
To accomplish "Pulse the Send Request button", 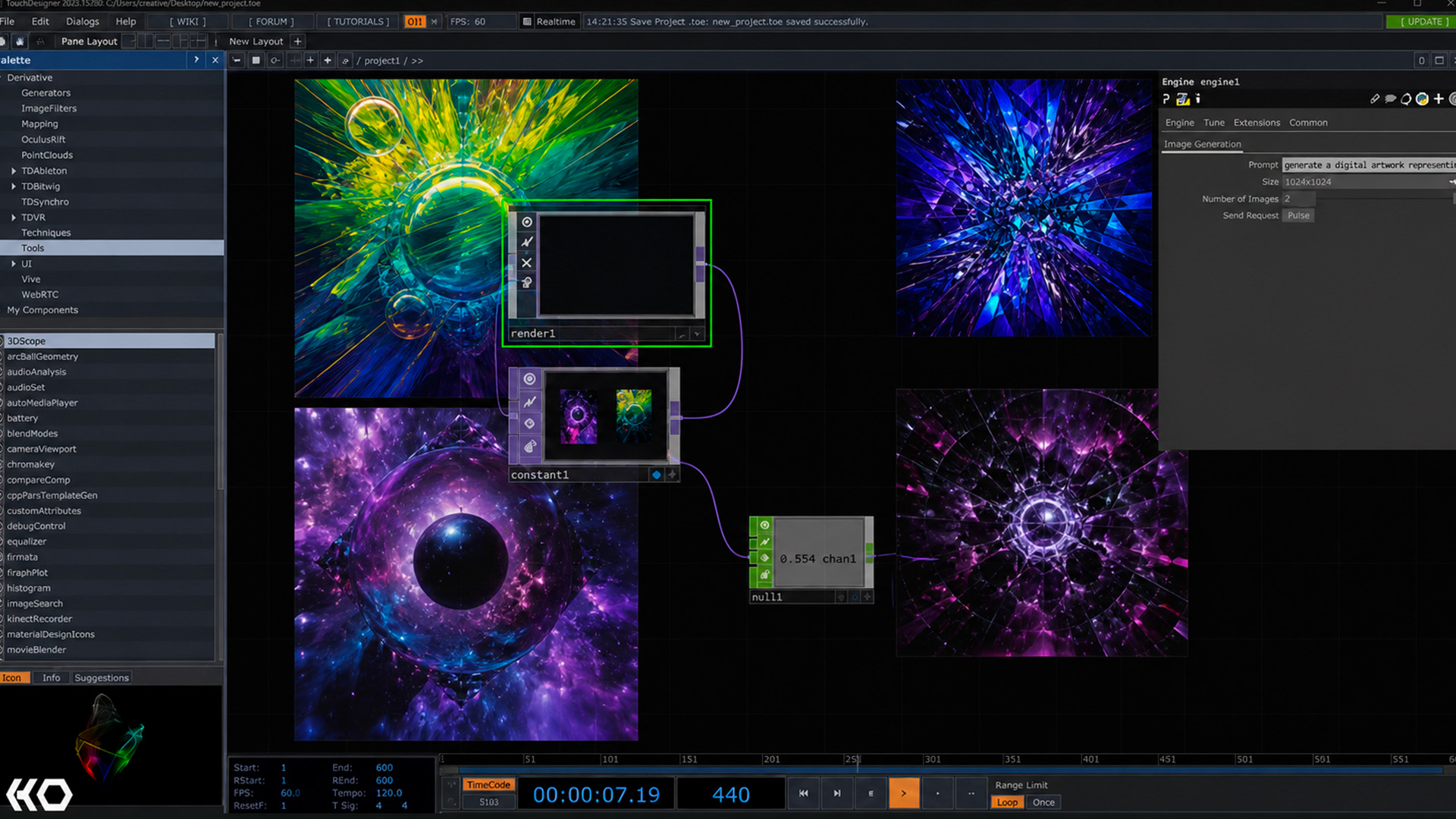I will click(x=1298, y=216).
